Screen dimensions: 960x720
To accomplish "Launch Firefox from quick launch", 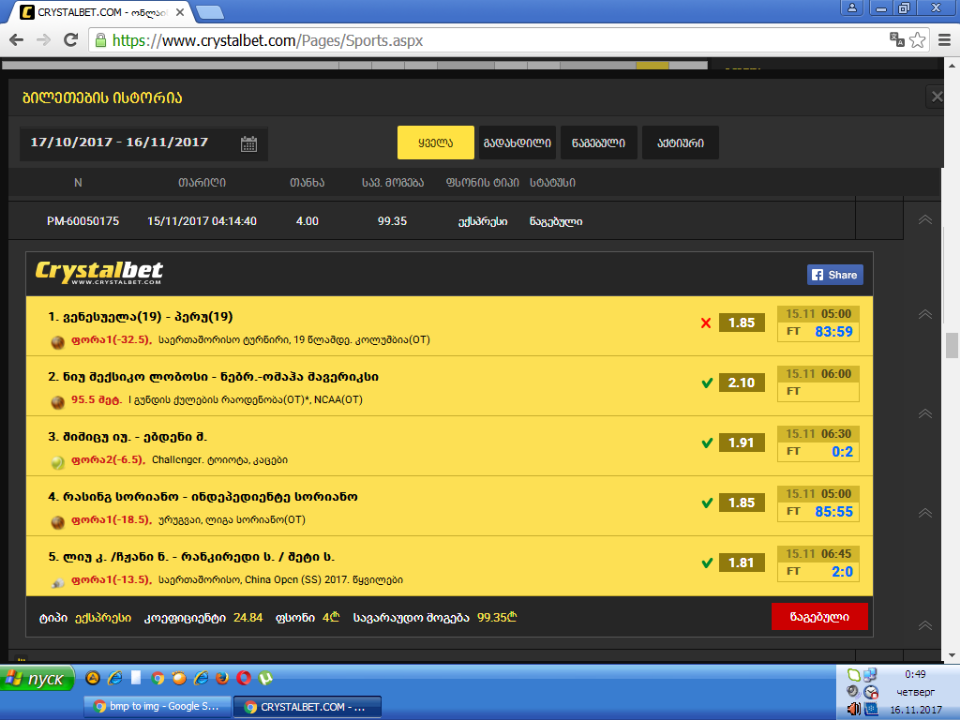I will [222, 678].
